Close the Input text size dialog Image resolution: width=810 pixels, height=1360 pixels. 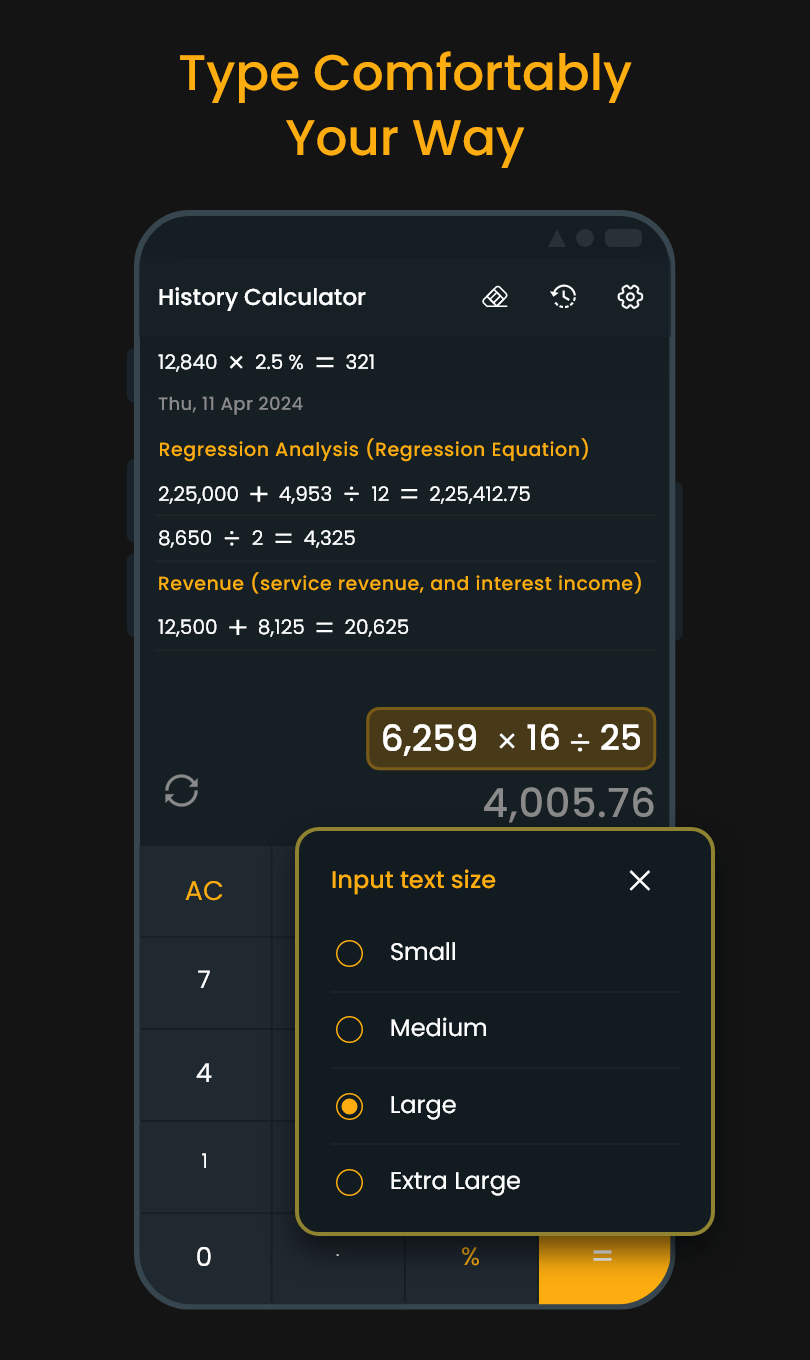(x=639, y=880)
